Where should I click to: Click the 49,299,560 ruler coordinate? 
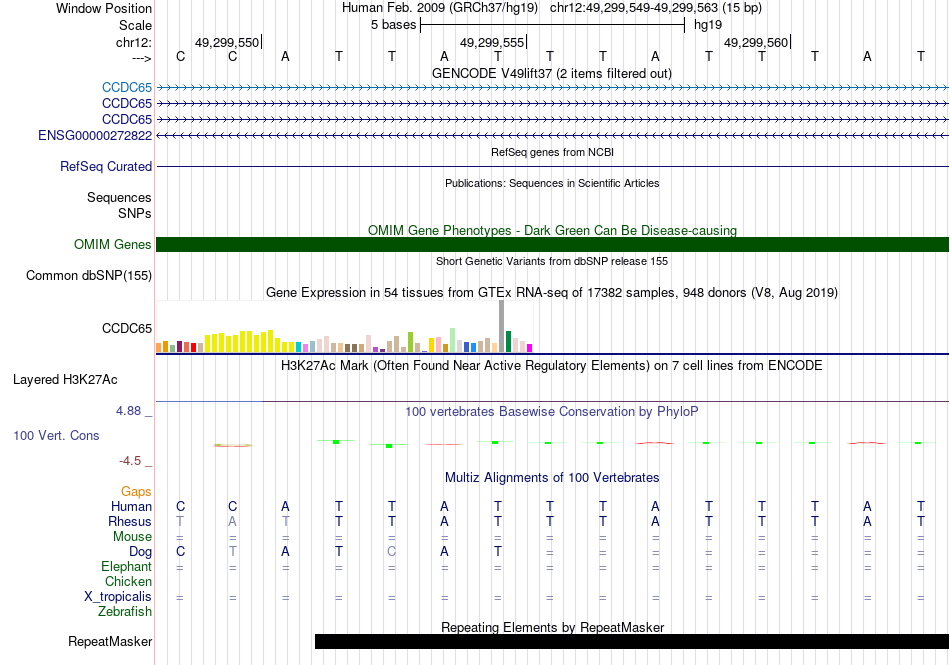[x=756, y=42]
